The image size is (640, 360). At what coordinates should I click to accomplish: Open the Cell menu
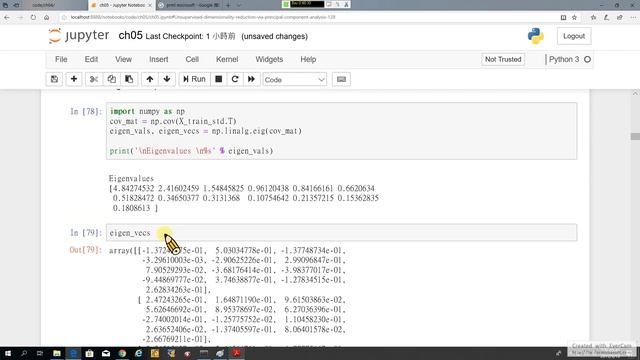tap(192, 60)
